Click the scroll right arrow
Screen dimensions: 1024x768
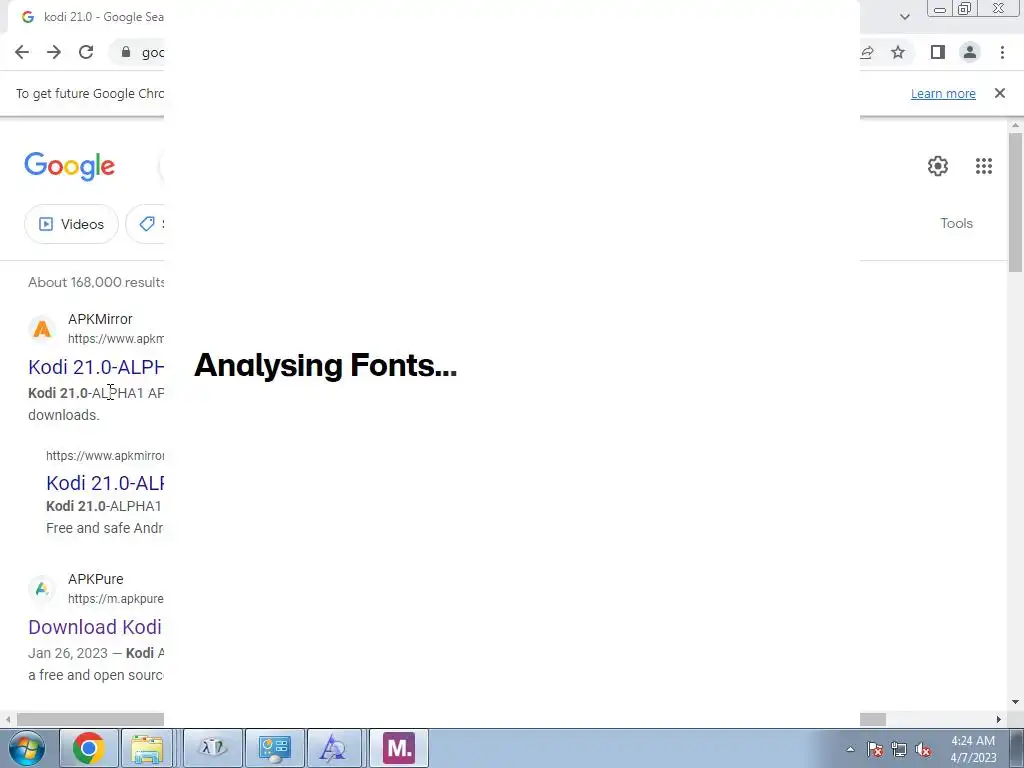(999, 719)
